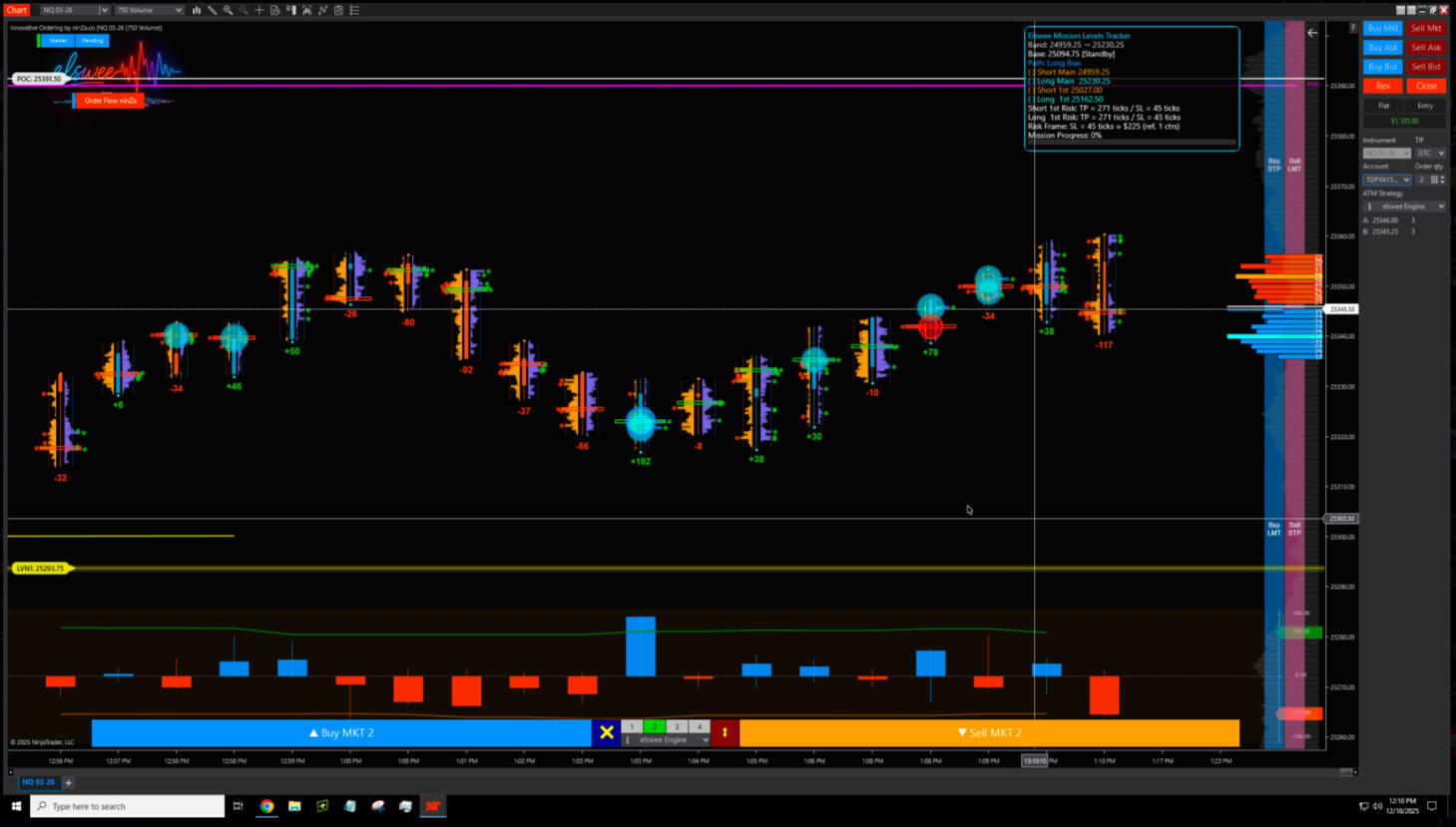Click the zoom in magnifier icon
1456x827 pixels.
click(229, 10)
